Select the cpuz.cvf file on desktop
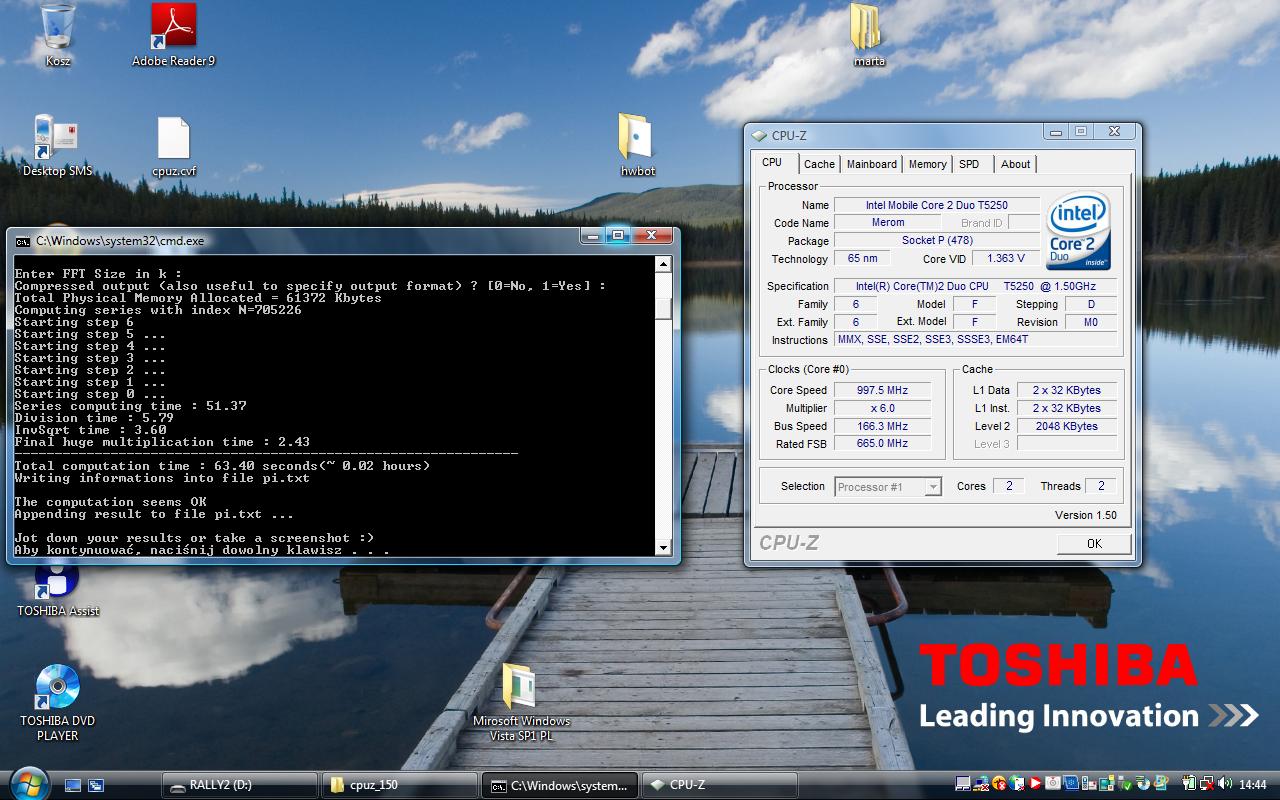Image resolution: width=1280 pixels, height=800 pixels. pos(173,146)
